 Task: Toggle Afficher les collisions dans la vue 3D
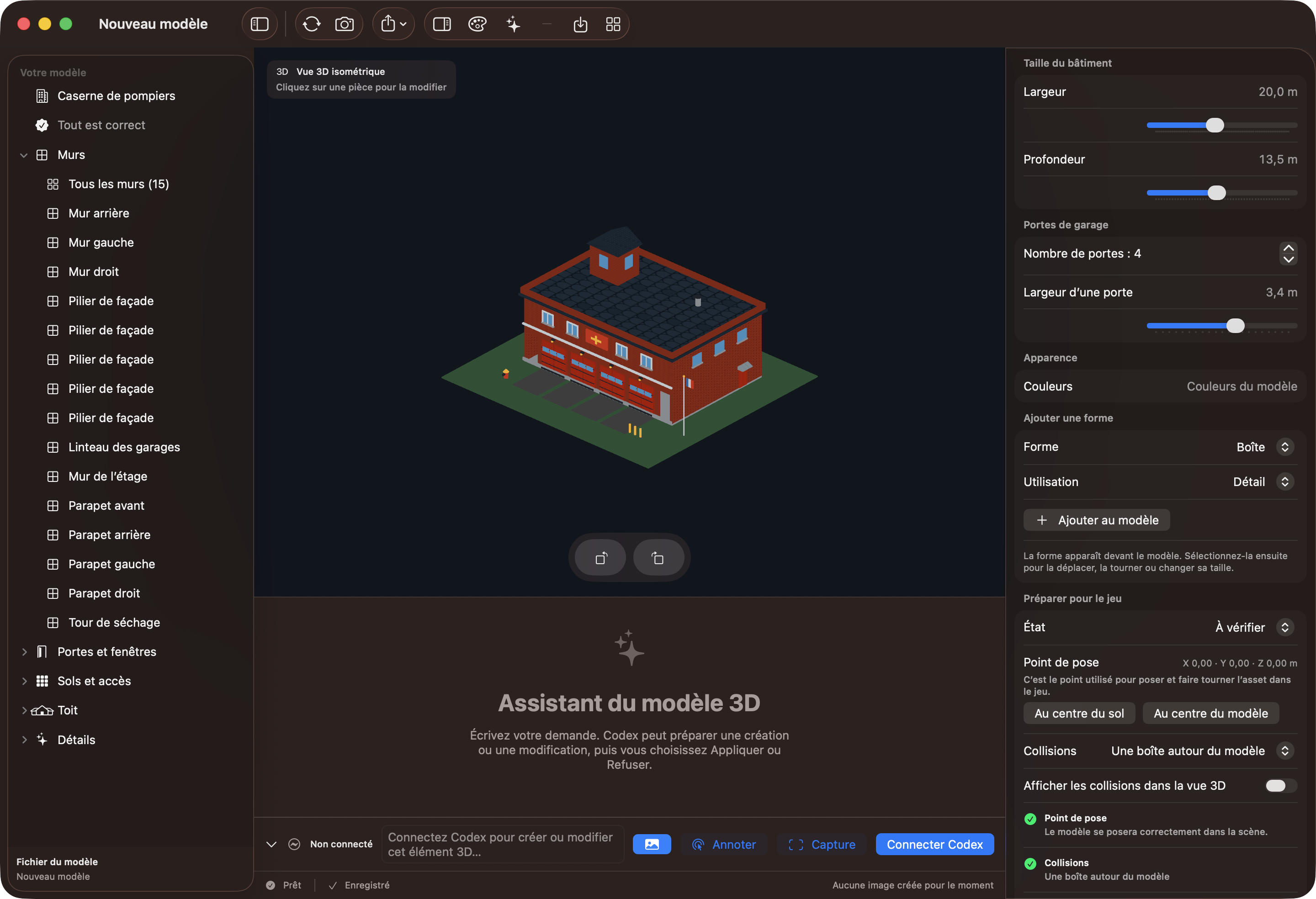point(1280,785)
